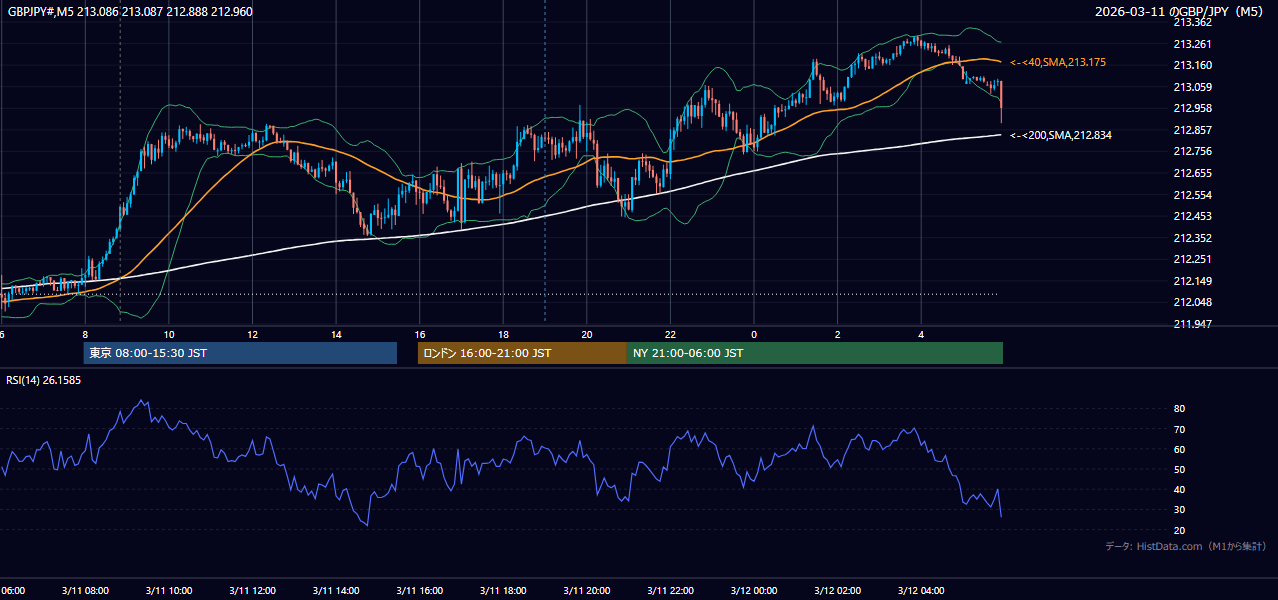This screenshot has height=600, width=1278.
Task: Click the 212.453 price axis label
Action: coord(1192,216)
